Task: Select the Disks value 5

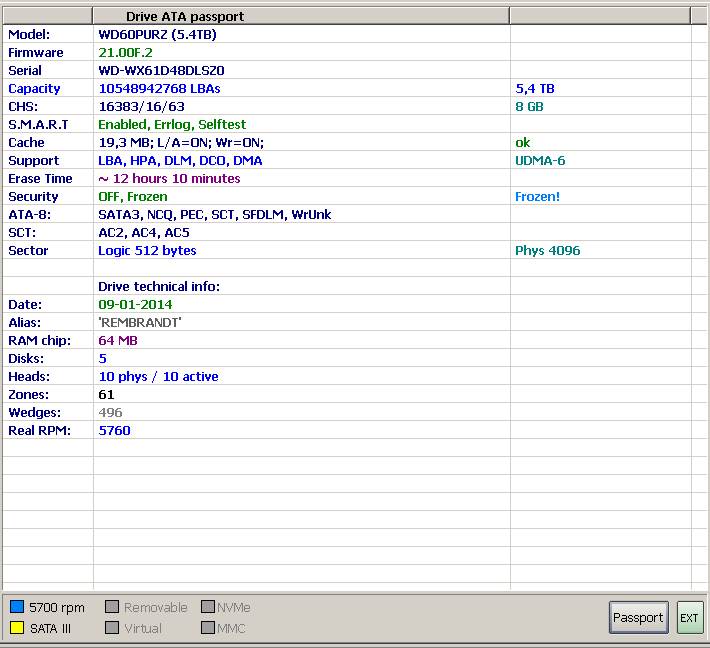Action: pyautogui.click(x=103, y=359)
